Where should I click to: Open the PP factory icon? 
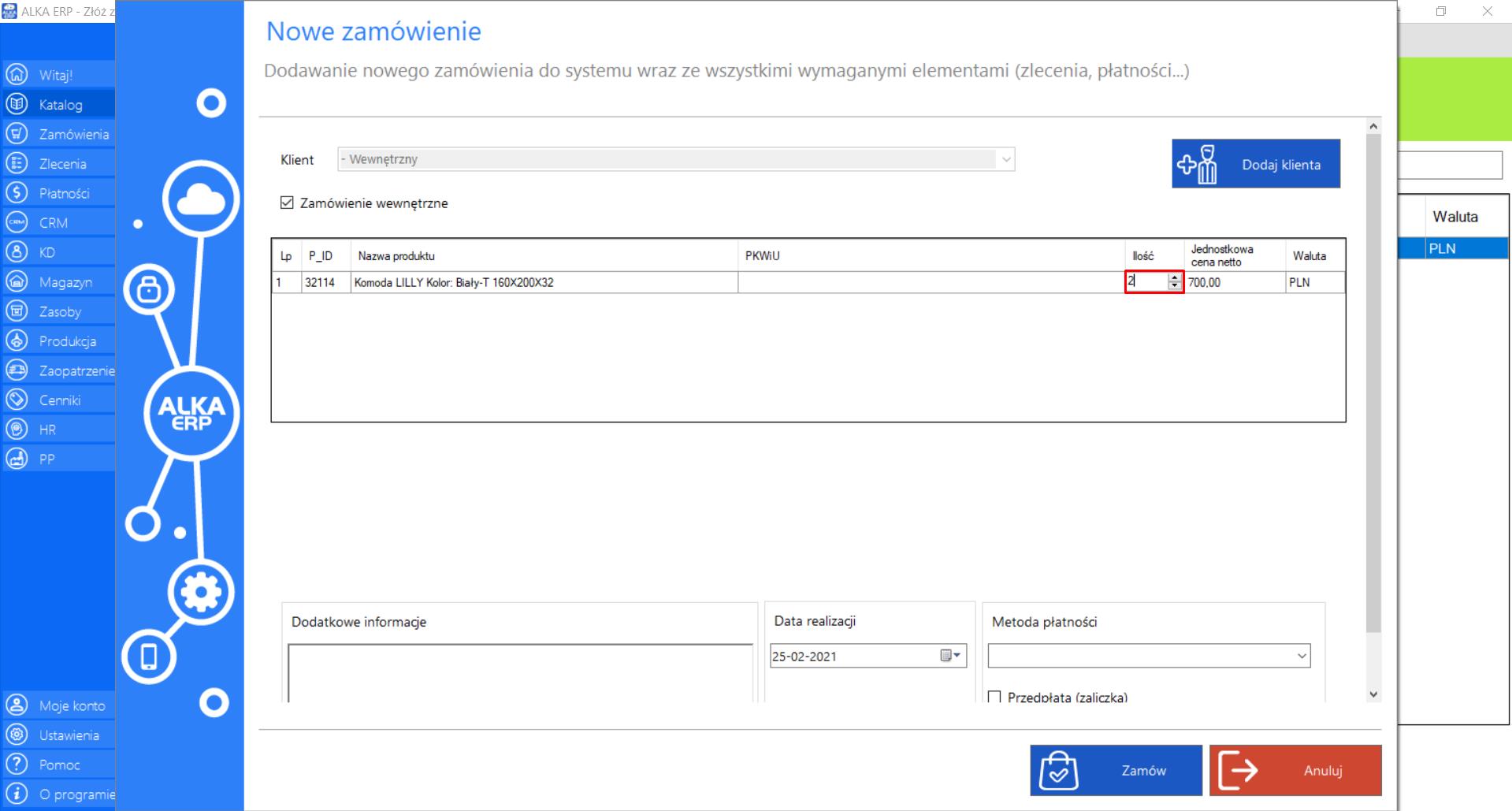[x=17, y=459]
